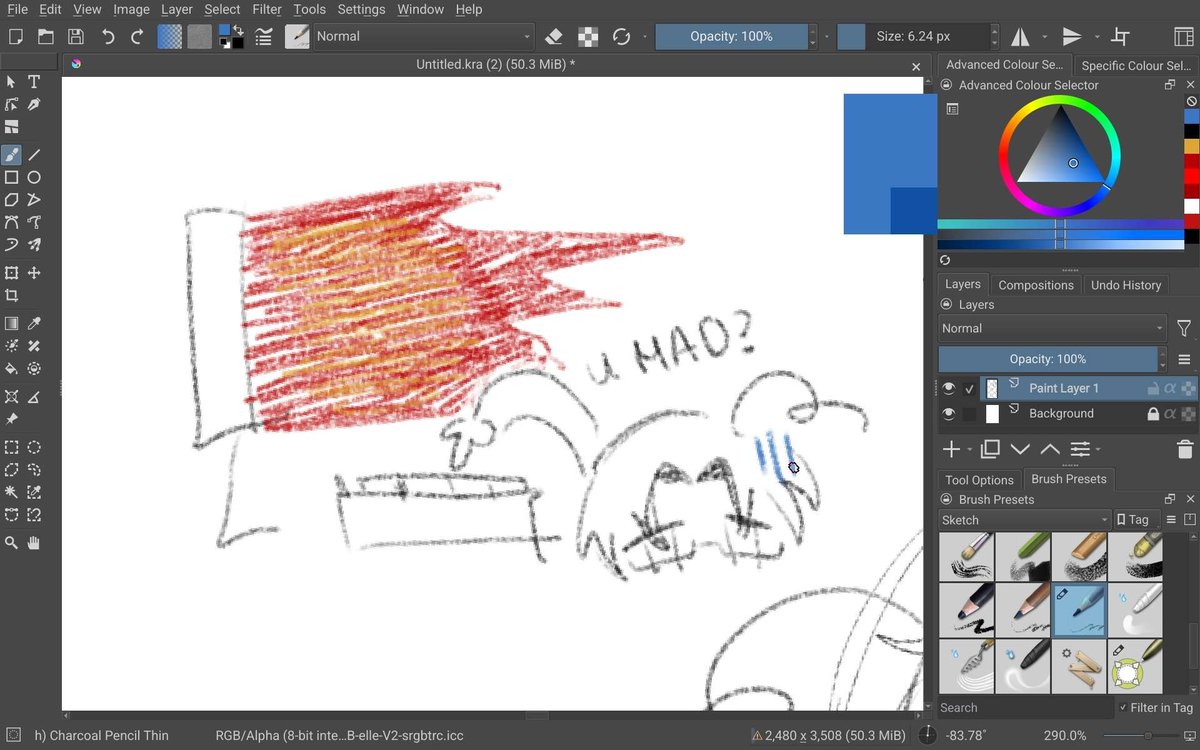Add a new layer with the plus icon
Image resolution: width=1200 pixels, height=750 pixels.
(x=951, y=450)
